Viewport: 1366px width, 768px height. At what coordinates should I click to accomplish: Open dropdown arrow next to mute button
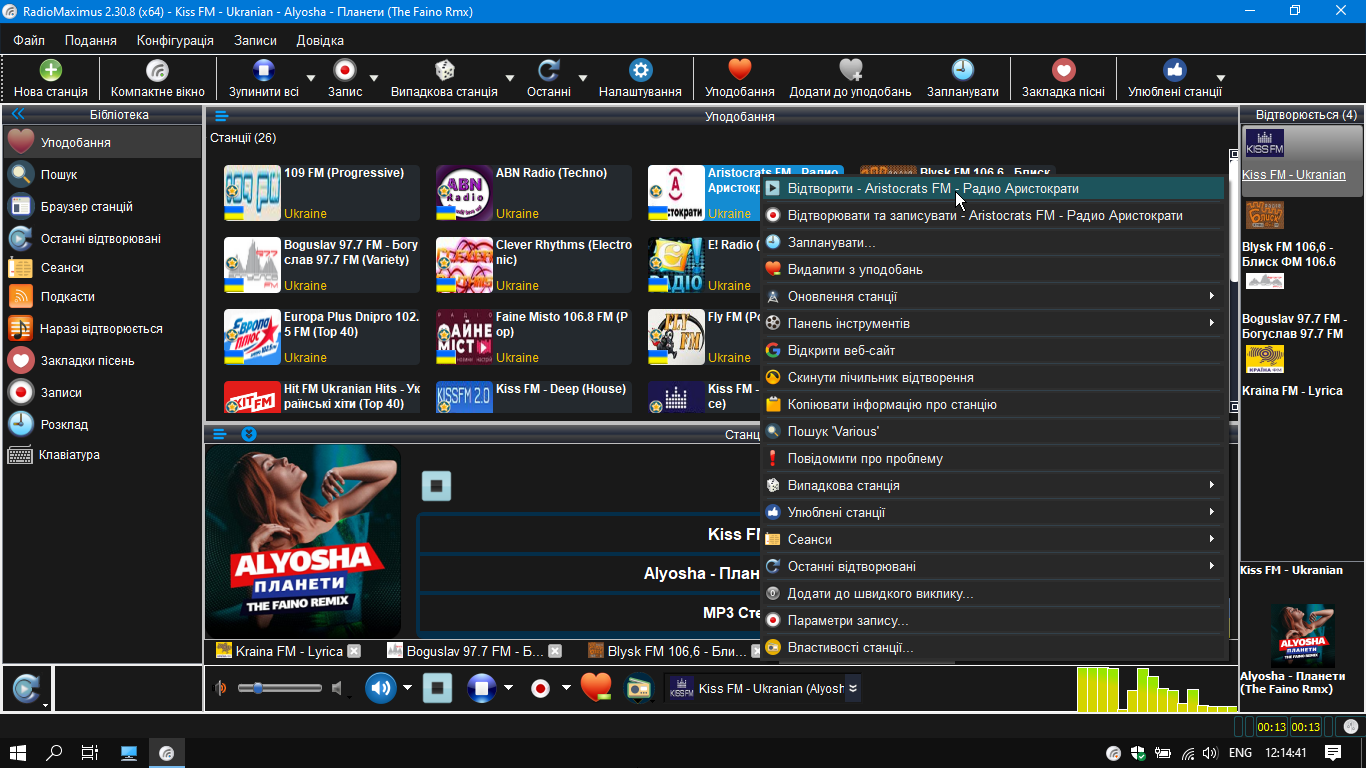pos(407,688)
